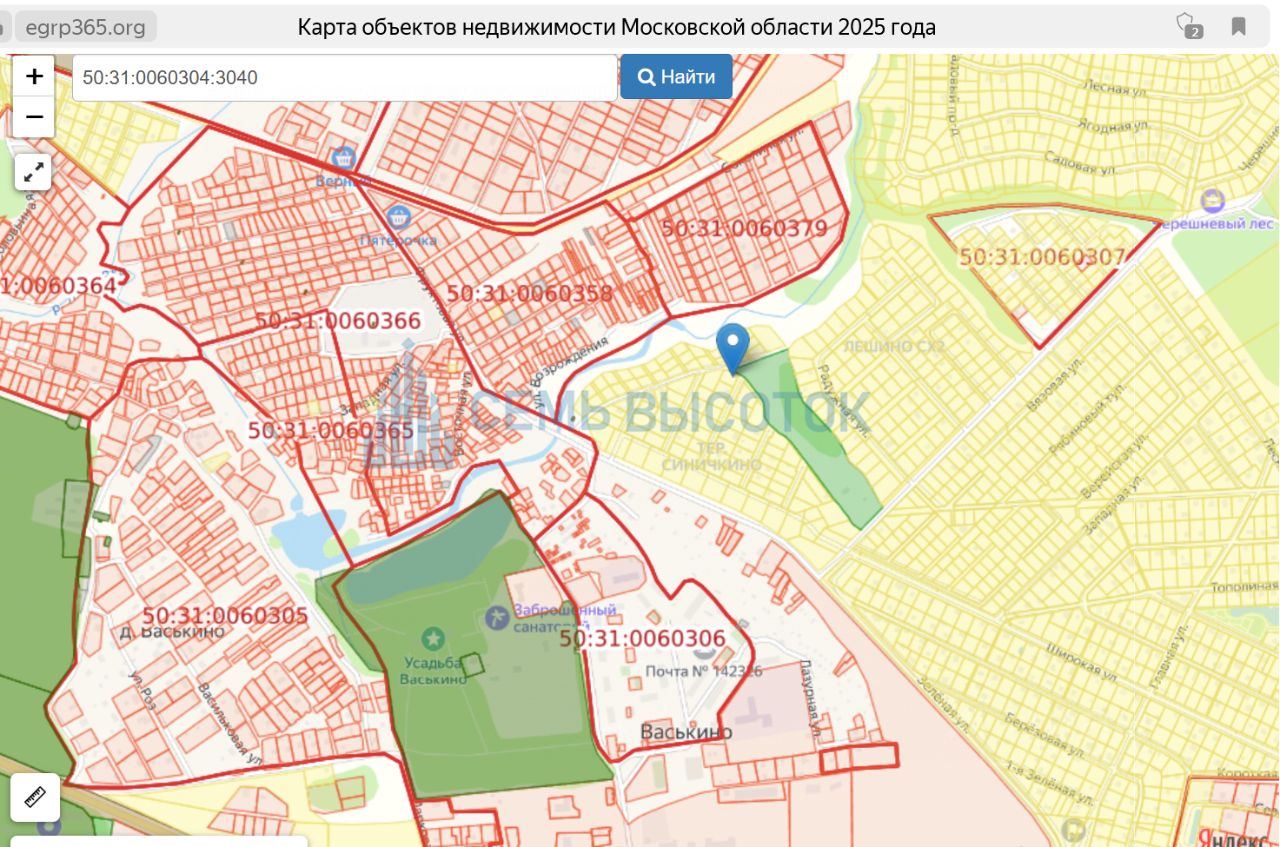
Task: Zoom out the map with the minus button
Action: 34,117
